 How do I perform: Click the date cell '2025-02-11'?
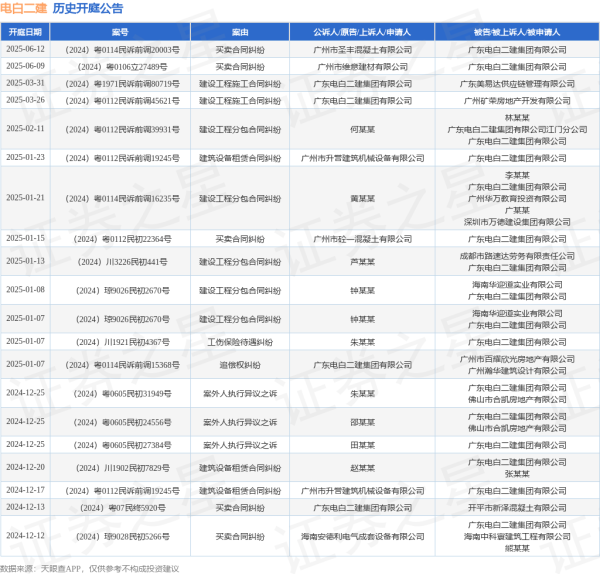(25, 129)
